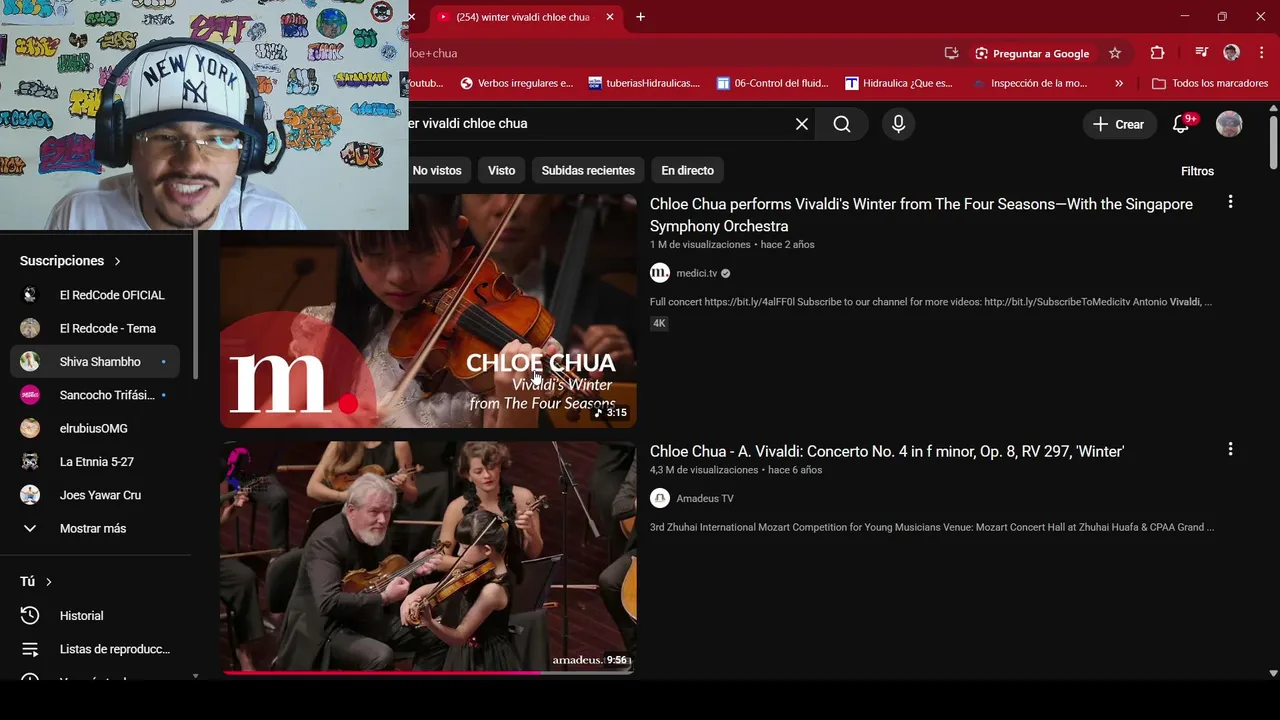Expand Mostrar más in subscriptions
Image resolution: width=1280 pixels, height=720 pixels.
(73, 528)
